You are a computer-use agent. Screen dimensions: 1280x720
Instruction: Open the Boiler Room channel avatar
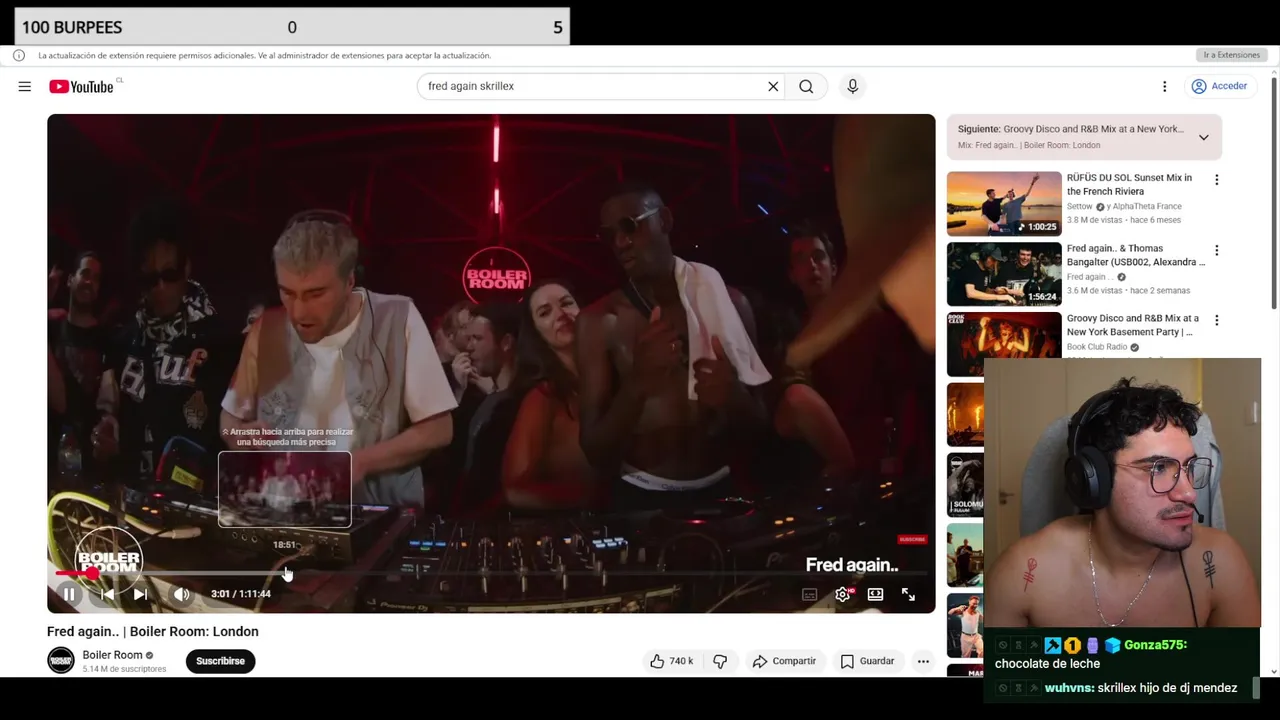click(61, 661)
